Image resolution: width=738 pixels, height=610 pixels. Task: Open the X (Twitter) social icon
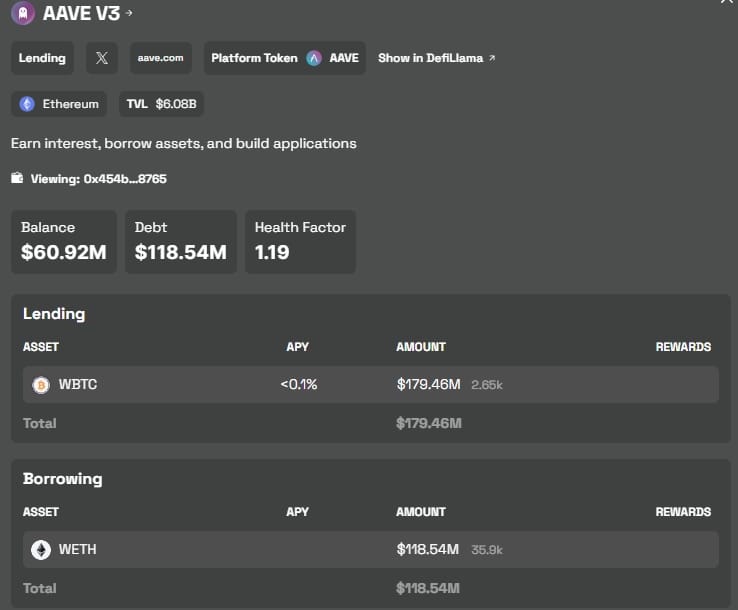click(101, 58)
